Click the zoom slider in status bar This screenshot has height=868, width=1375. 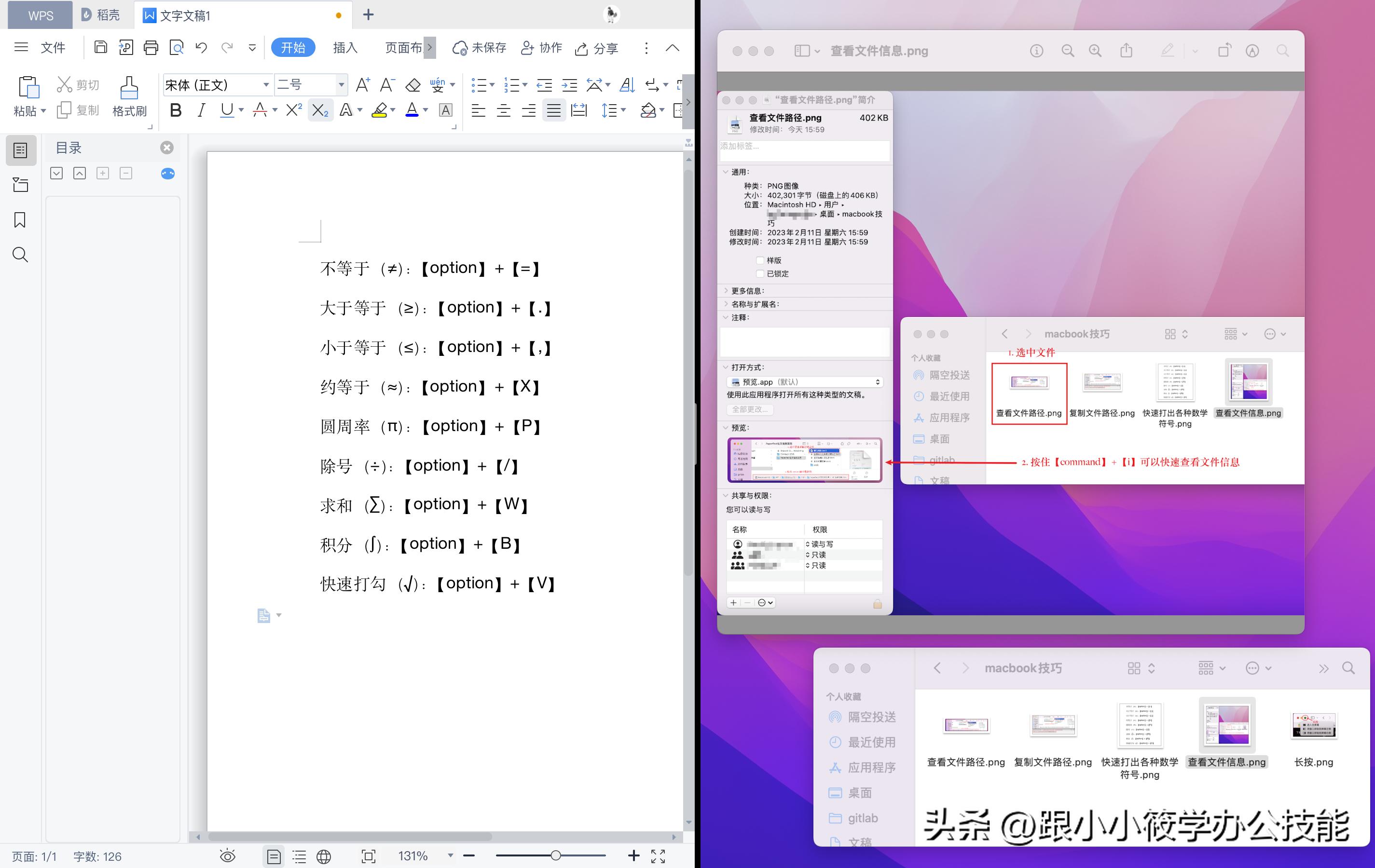[556, 855]
